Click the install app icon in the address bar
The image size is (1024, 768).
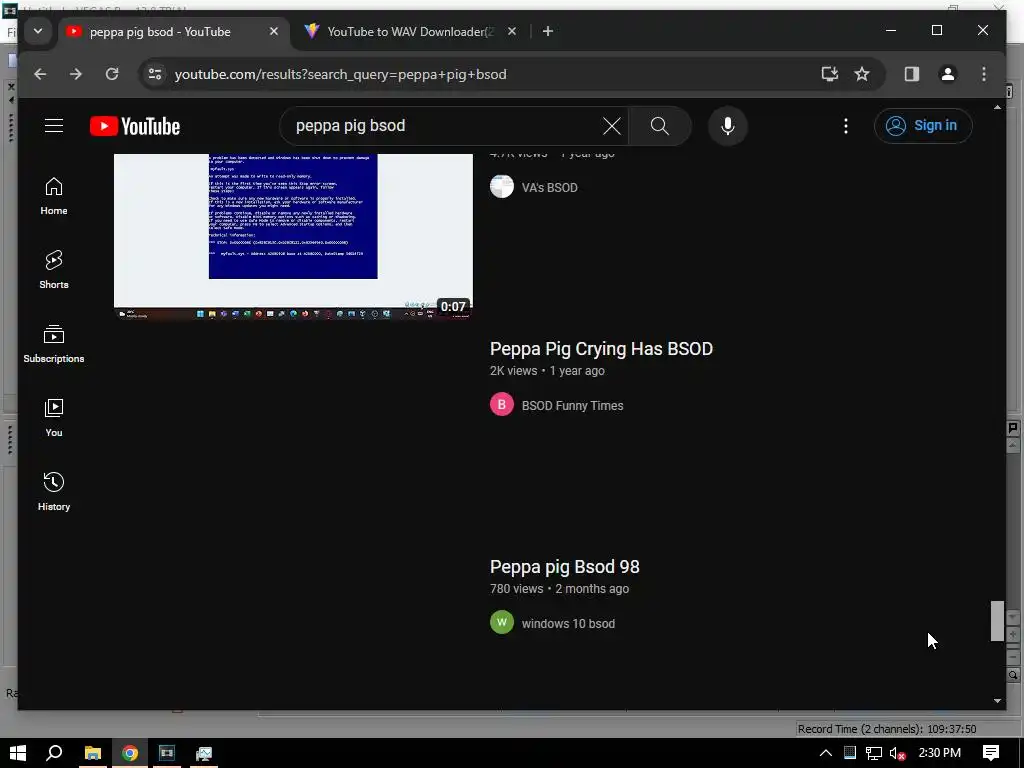pos(829,74)
